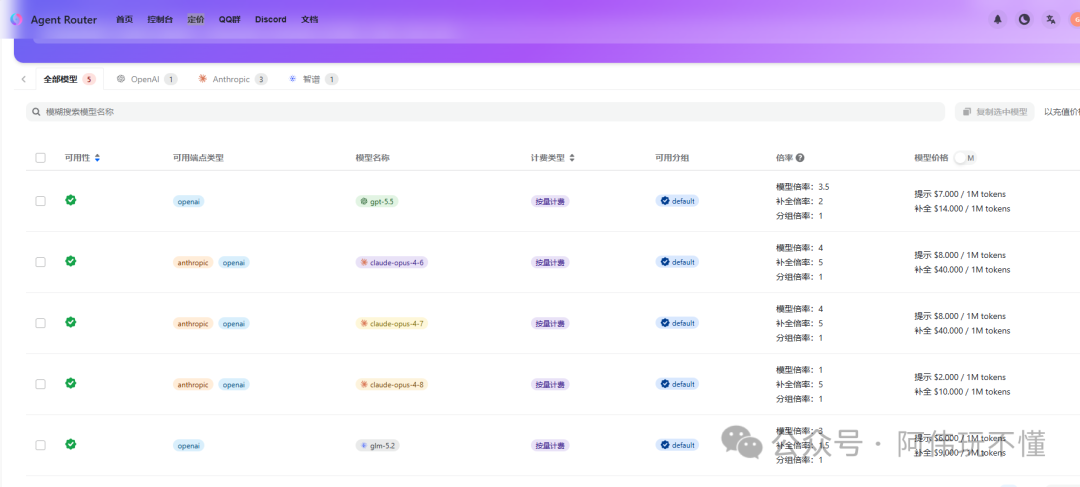This screenshot has width=1080, height=487.
Task: Open 文档 in the top navigation
Action: point(309,19)
